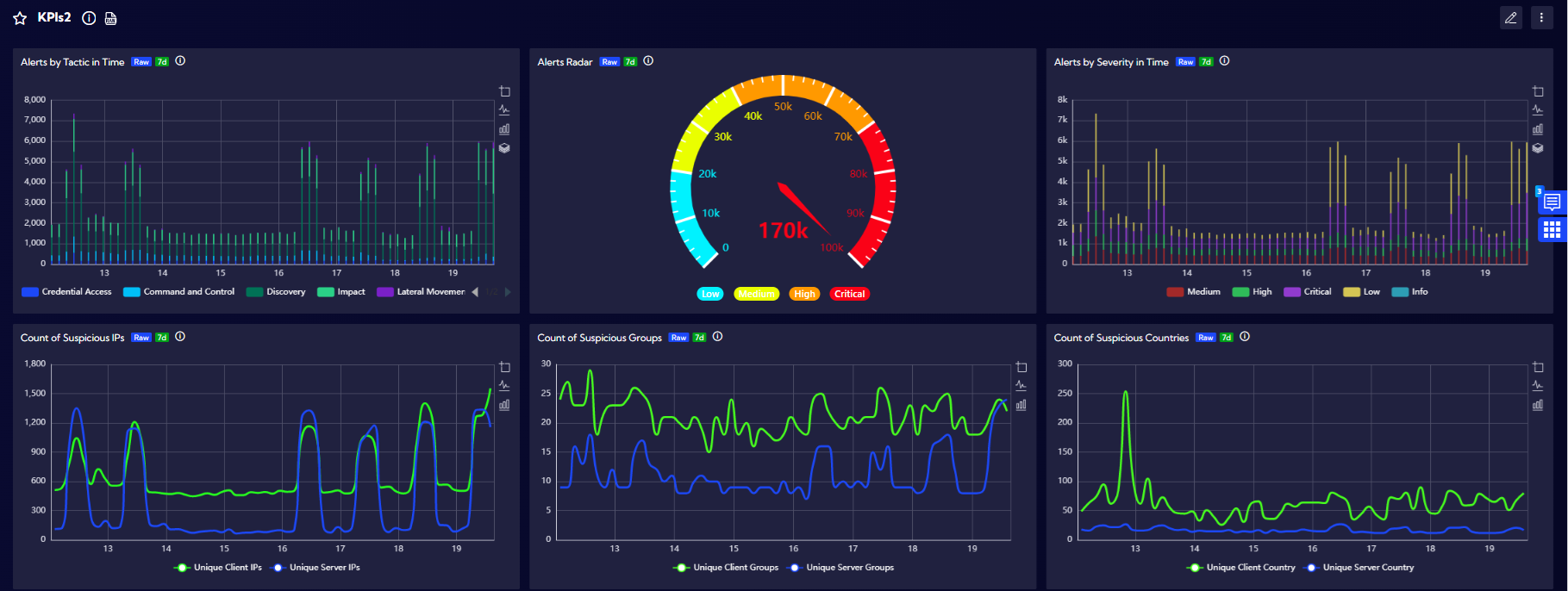This screenshot has width=1568, height=591.
Task: Switch Alerts by Tactic chart to line view
Action: [x=504, y=110]
